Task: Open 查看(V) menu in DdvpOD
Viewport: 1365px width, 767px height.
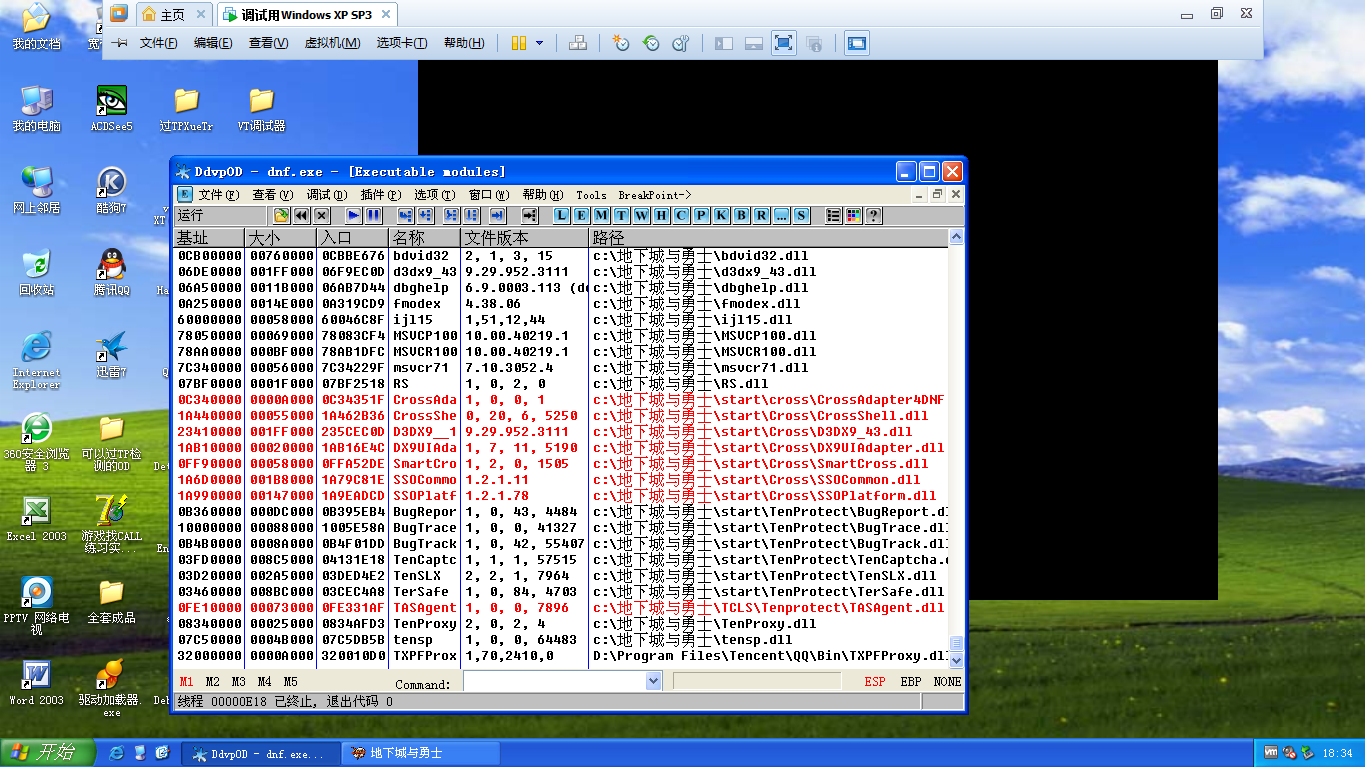Action: coord(273,195)
